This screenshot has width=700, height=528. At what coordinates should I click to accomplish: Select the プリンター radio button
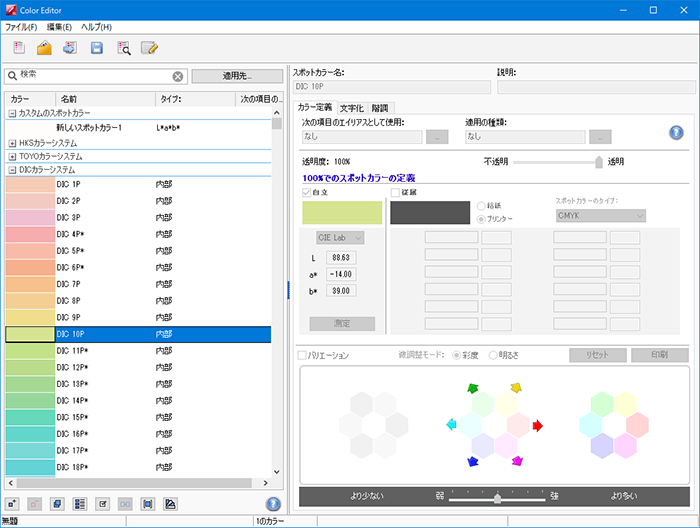pos(481,219)
